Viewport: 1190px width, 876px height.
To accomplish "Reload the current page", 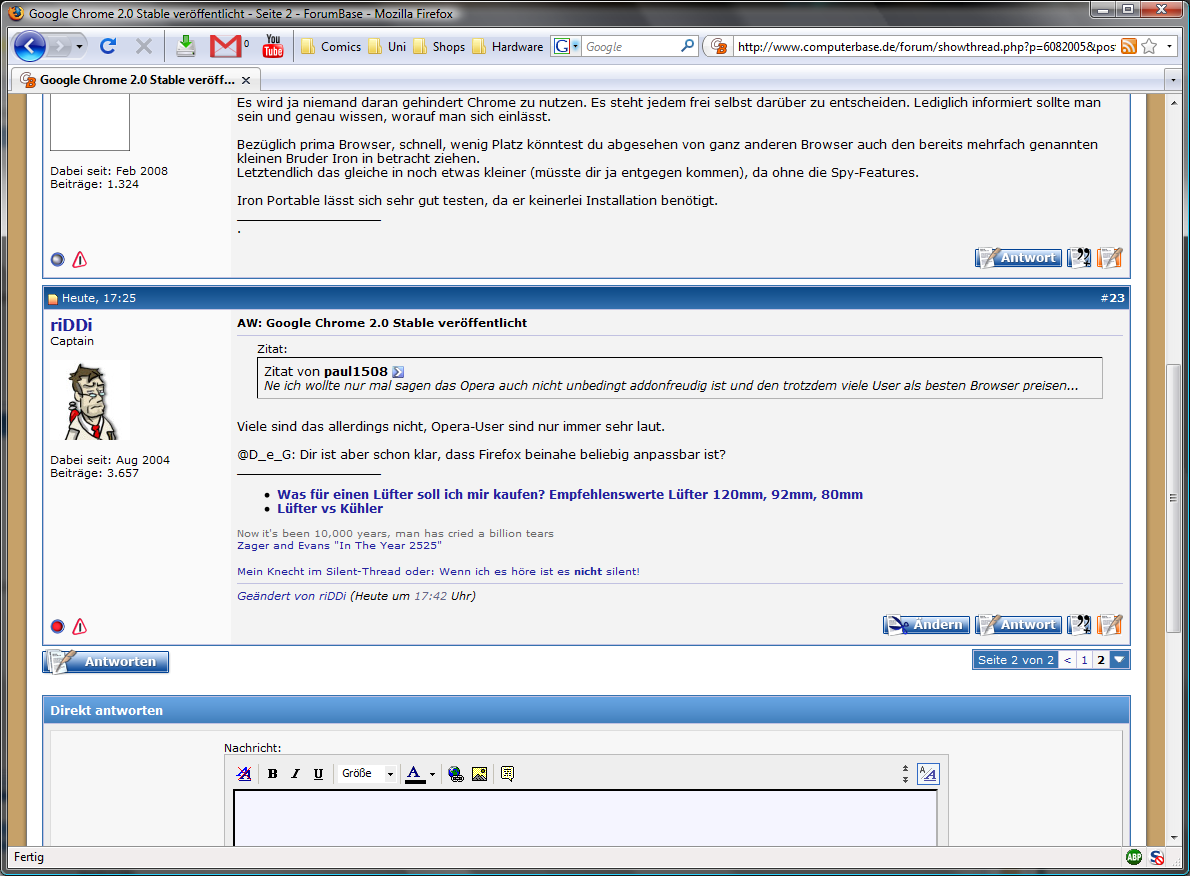I will [x=108, y=46].
